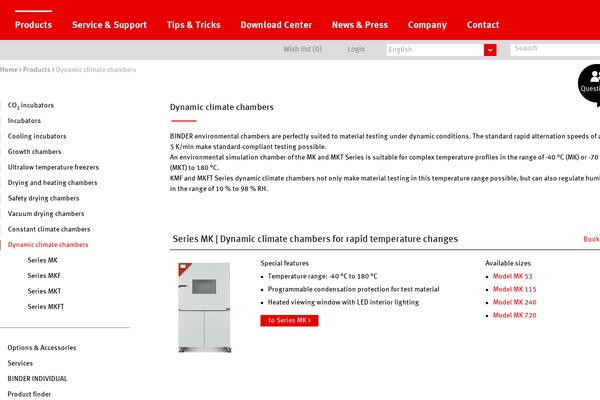This screenshot has width=600, height=400.
Task: Open Constant climate chambers category
Action: (x=49, y=229)
